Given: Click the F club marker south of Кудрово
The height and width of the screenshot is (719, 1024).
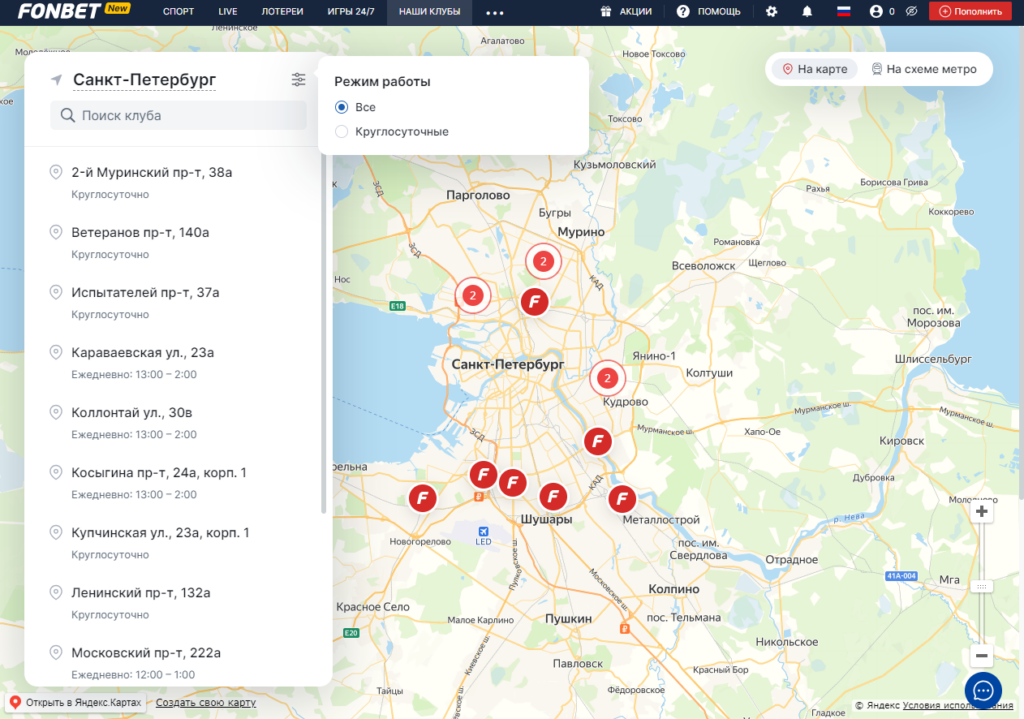Looking at the screenshot, I should [598, 441].
